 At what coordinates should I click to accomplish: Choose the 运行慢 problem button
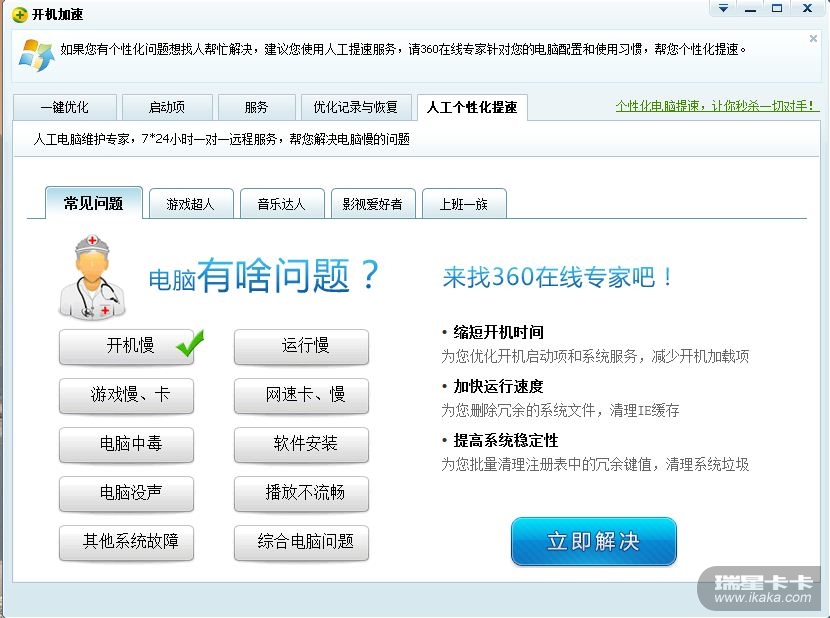(301, 346)
